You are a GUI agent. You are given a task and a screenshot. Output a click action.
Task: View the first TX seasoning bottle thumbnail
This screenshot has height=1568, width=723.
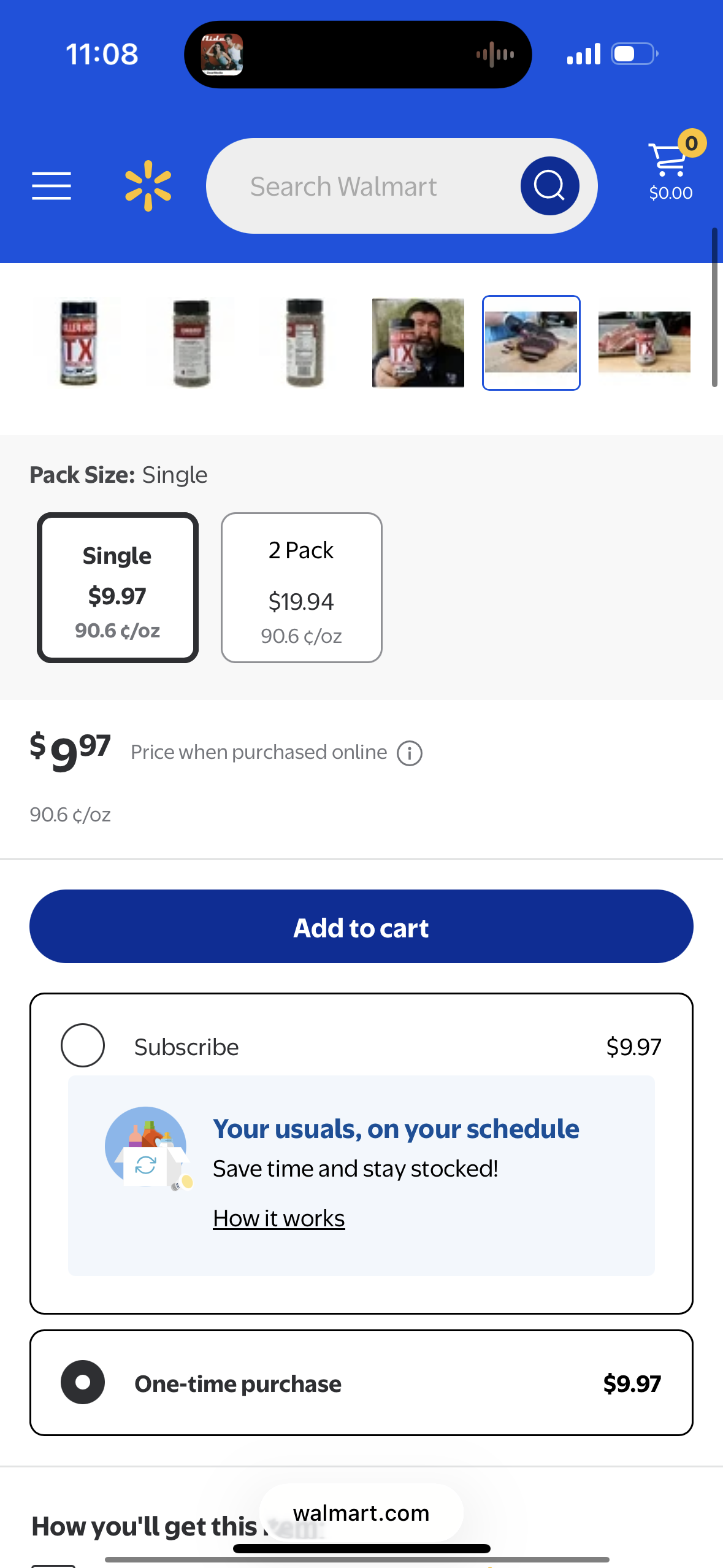(78, 342)
